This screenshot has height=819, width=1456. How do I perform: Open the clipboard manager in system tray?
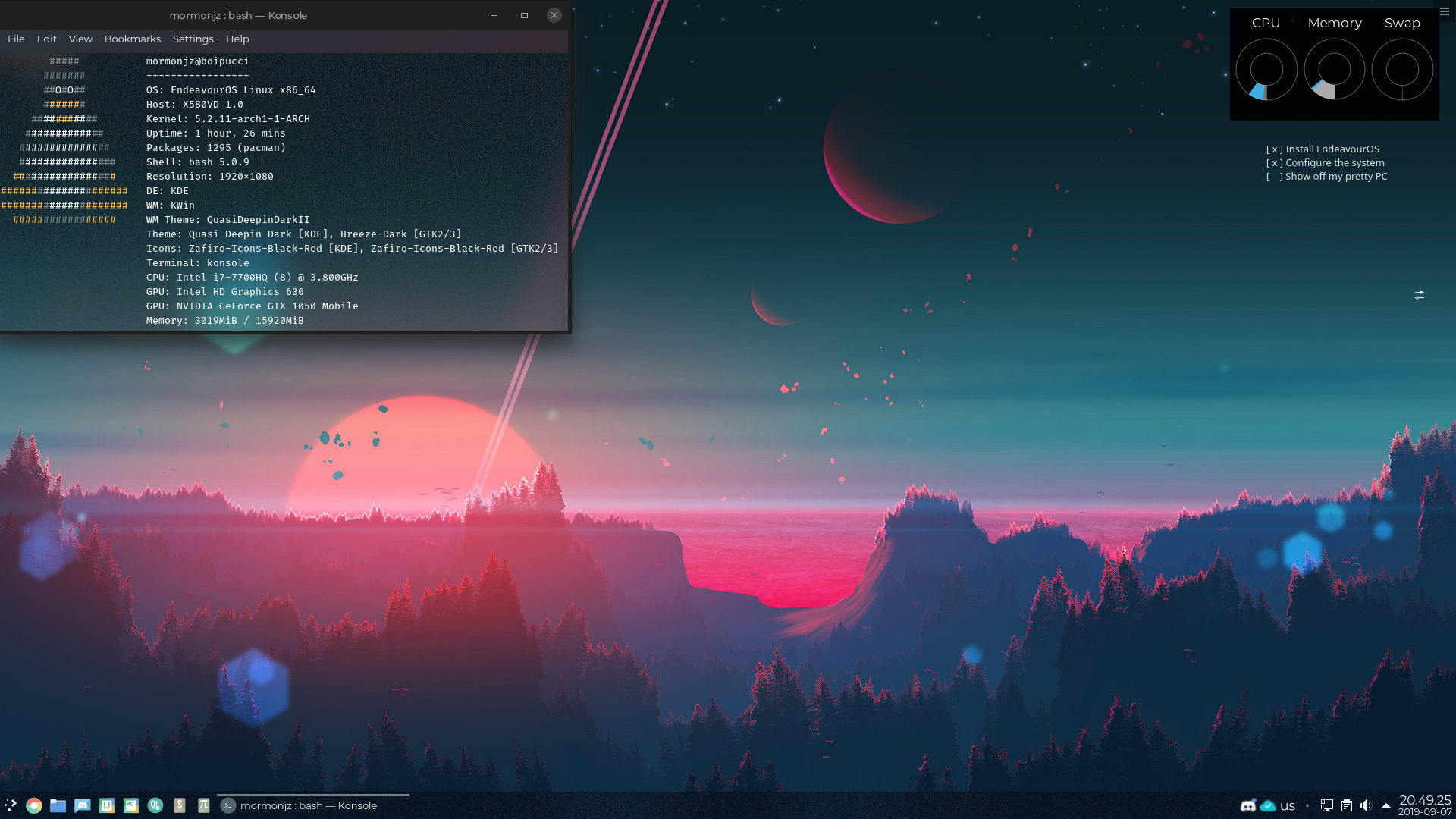coord(1348,806)
